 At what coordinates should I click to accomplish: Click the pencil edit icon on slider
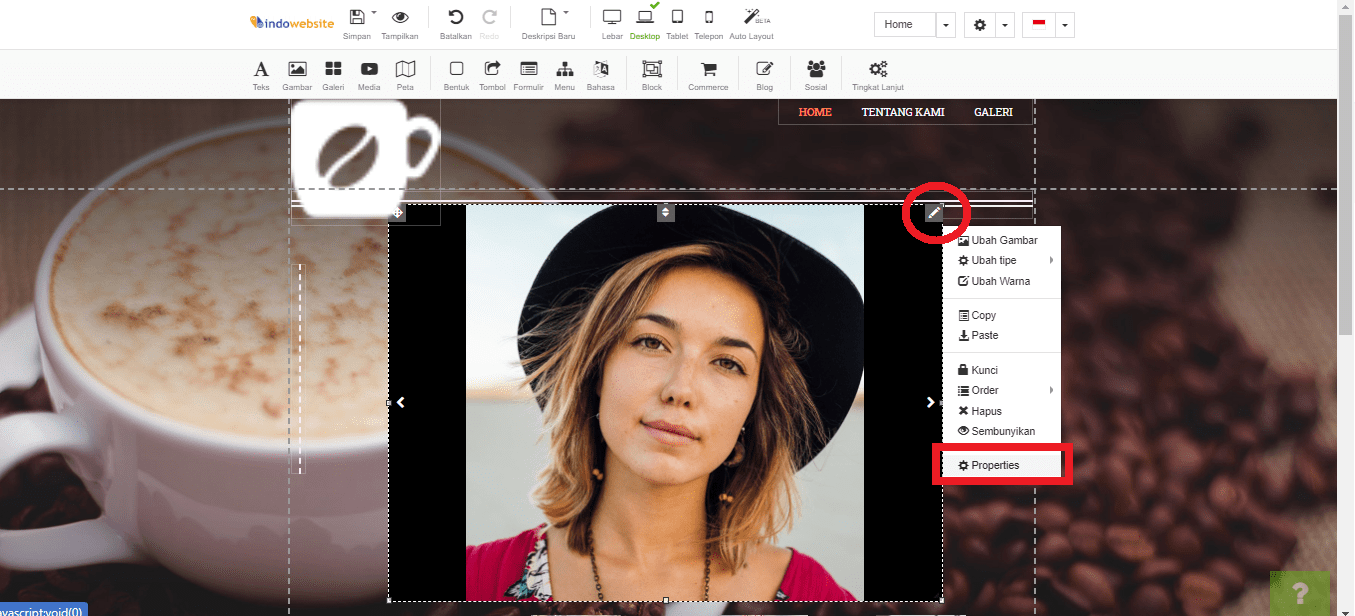pos(933,212)
